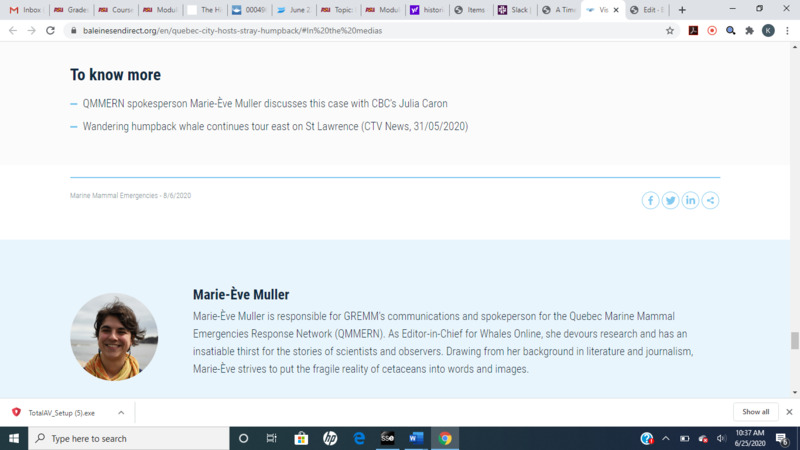Share the article on Twitter
Viewport: 800px width, 450px height.
pyautogui.click(x=670, y=200)
